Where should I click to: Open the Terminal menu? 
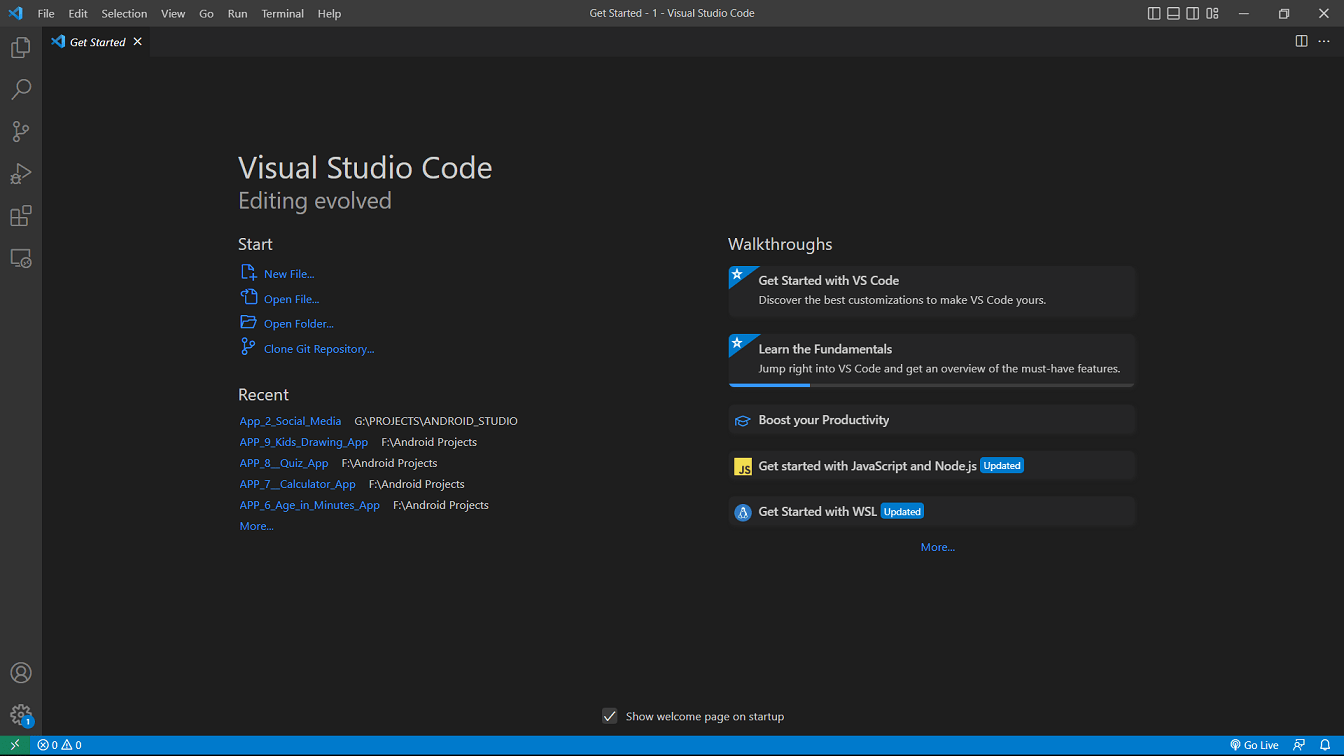tap(283, 14)
